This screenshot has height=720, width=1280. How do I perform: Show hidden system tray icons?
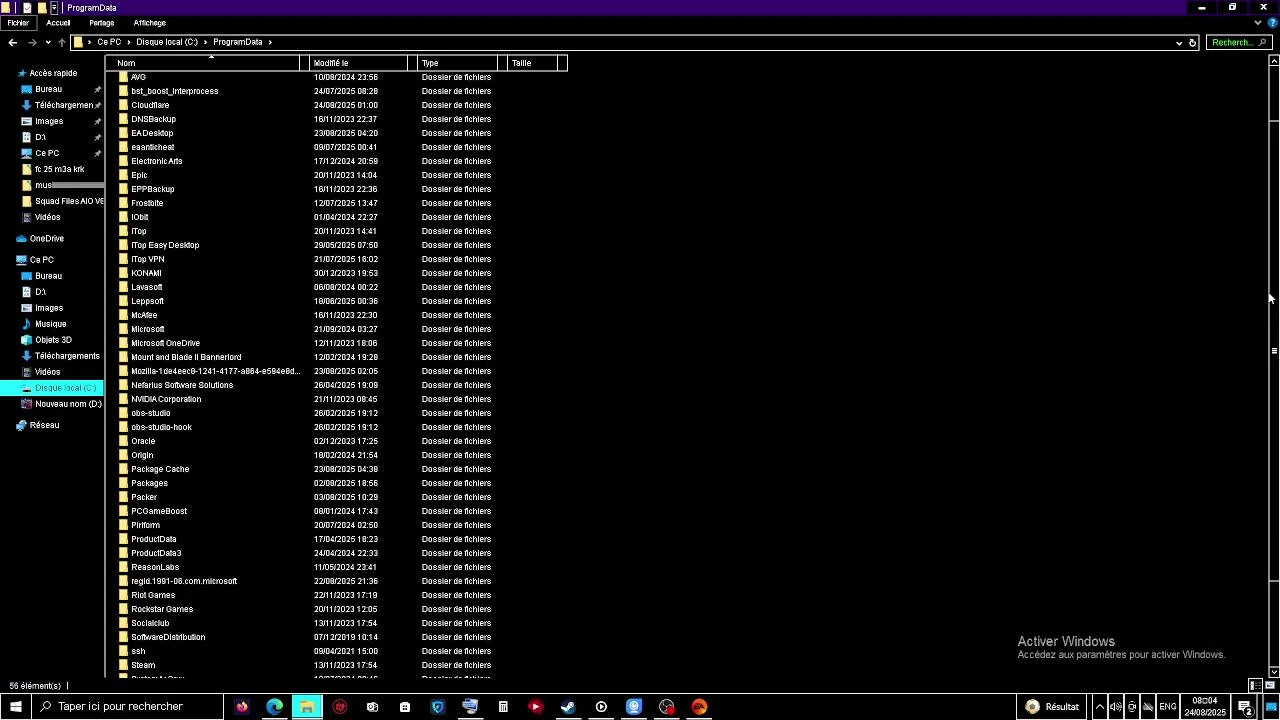(x=1100, y=707)
